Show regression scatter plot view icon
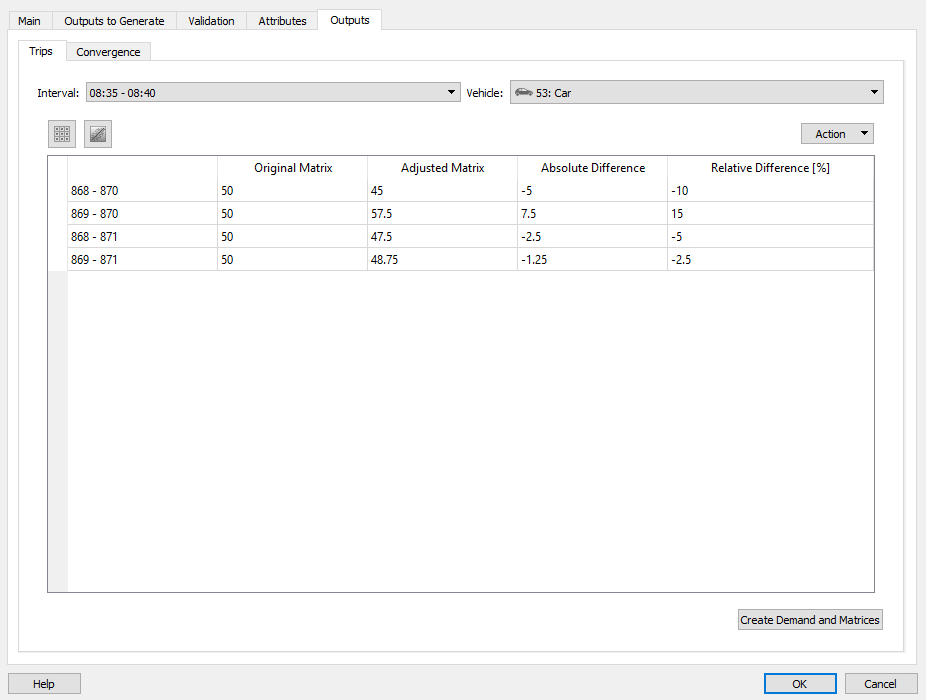The height and width of the screenshot is (700, 926). 98,134
